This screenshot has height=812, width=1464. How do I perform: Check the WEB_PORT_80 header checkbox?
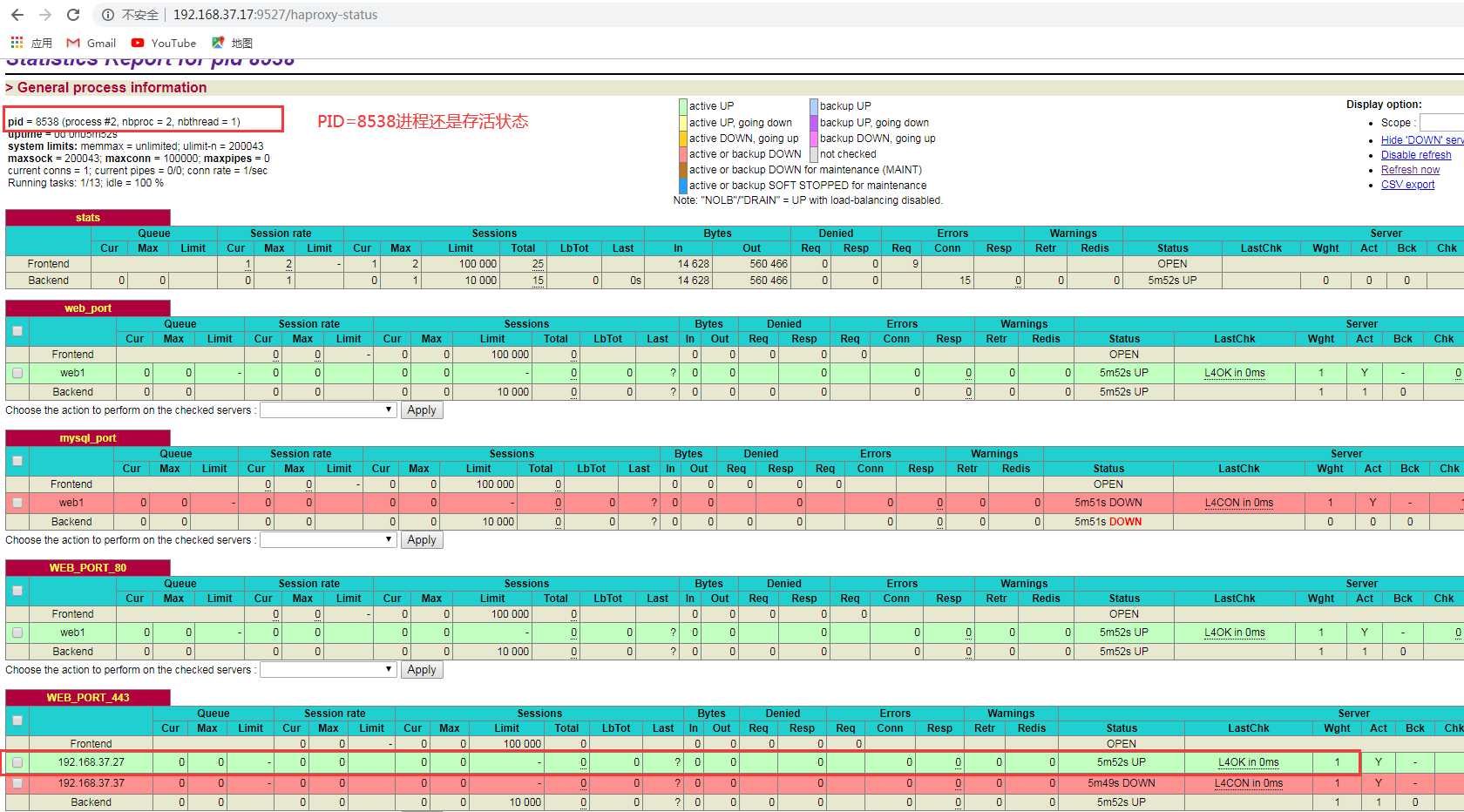[17, 591]
